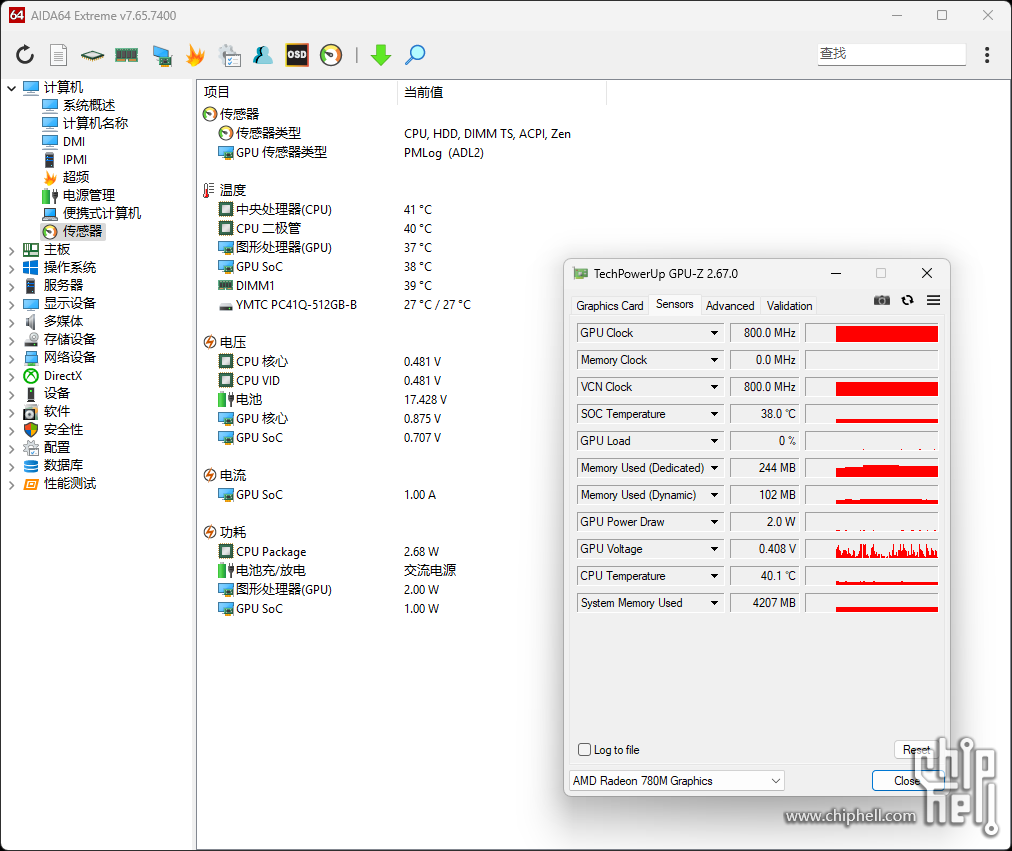Switch to the Graphics Card tab

tap(609, 306)
